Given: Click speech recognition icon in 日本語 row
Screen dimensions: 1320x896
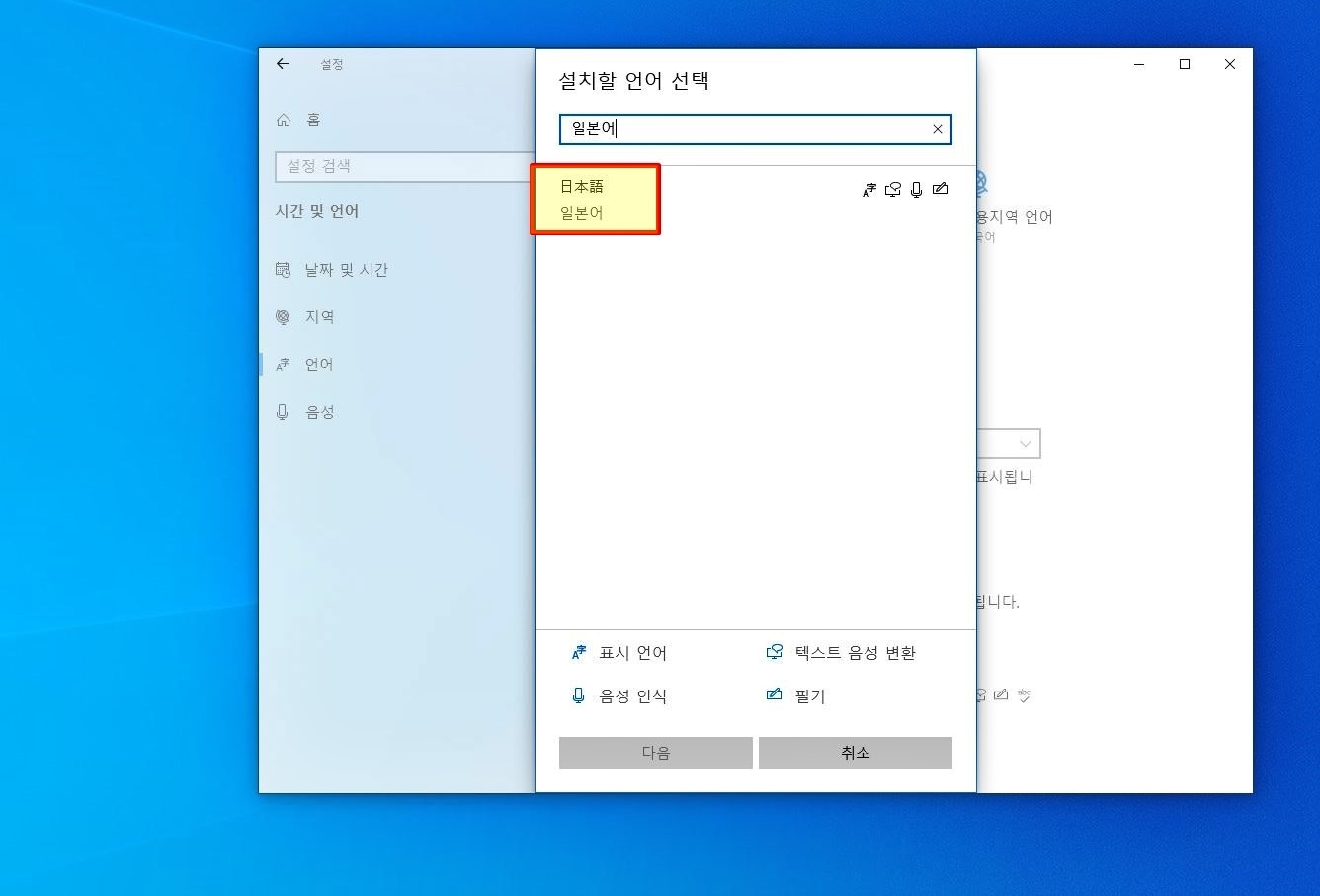Looking at the screenshot, I should pos(917,190).
